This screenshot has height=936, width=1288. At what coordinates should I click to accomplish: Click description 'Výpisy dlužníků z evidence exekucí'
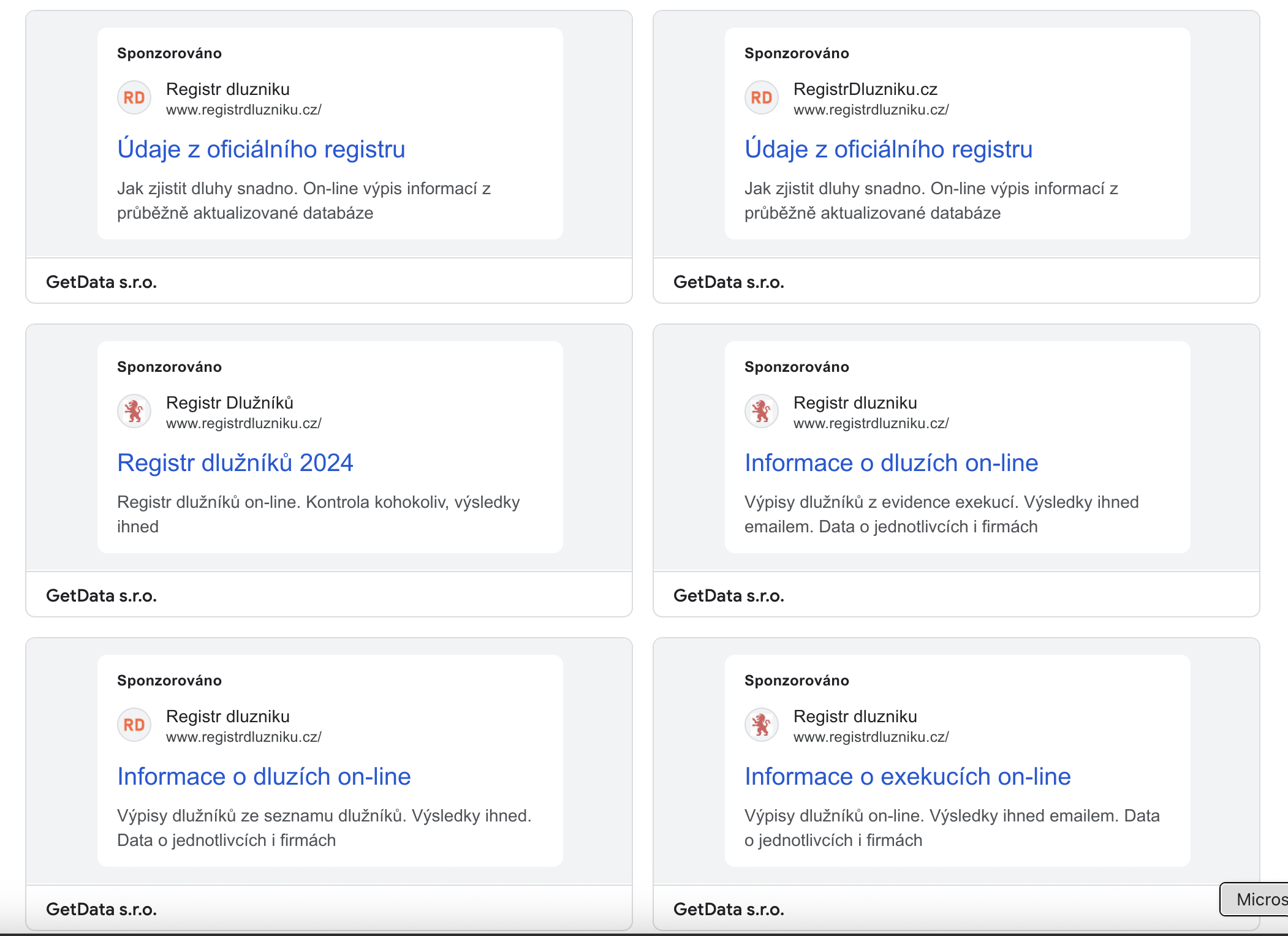941,515
